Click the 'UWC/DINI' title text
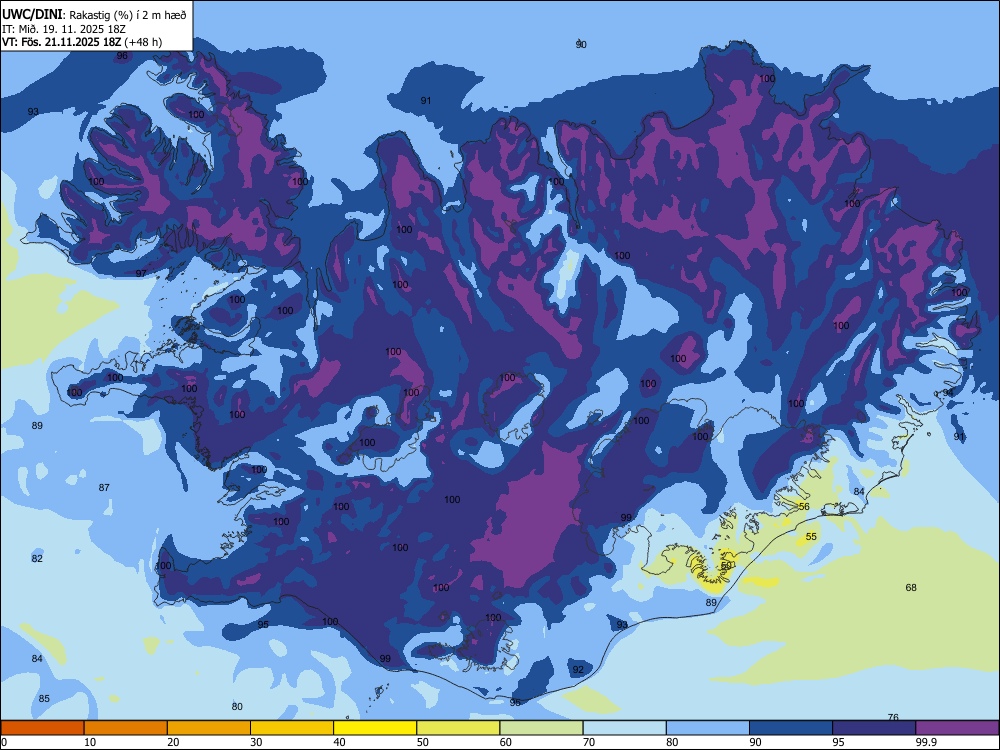Screen dimensions: 1000x750 [32, 14]
